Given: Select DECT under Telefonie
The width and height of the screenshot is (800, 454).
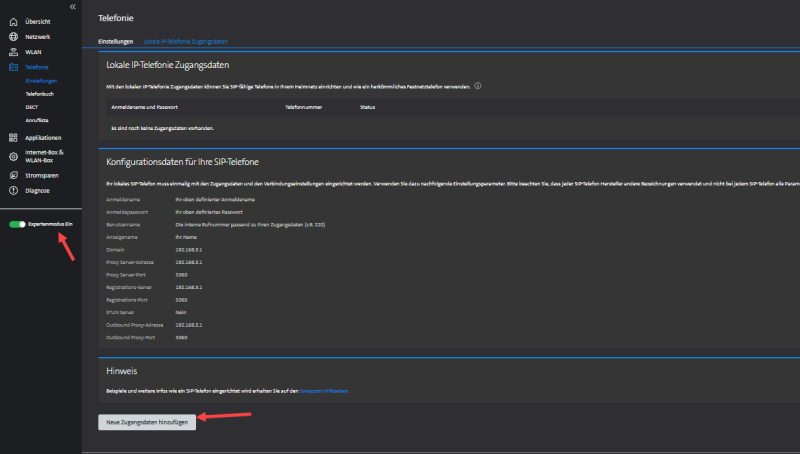Looking at the screenshot, I should pyautogui.click(x=33, y=105).
